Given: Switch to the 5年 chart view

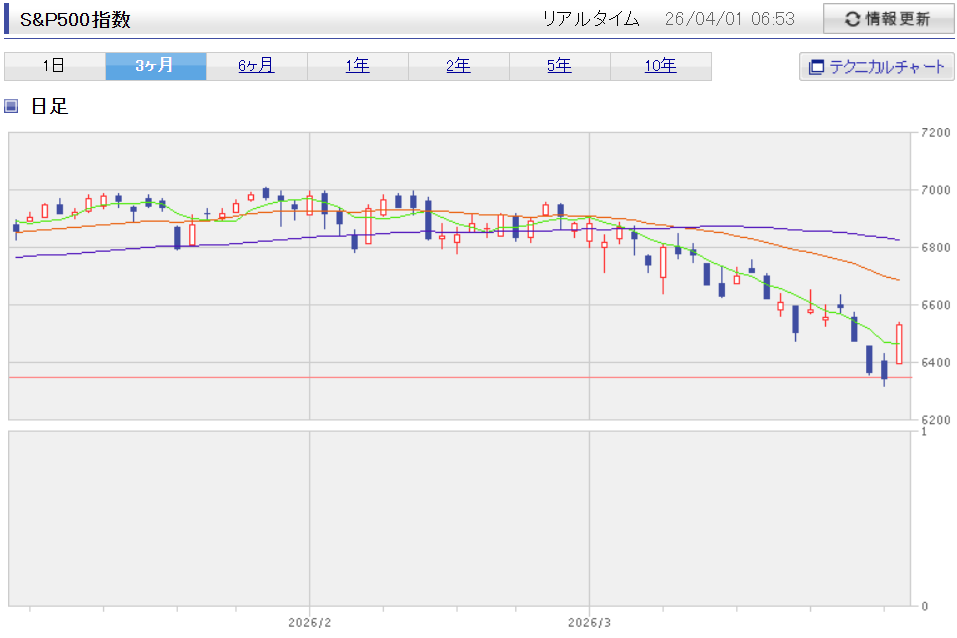Looking at the screenshot, I should [559, 66].
